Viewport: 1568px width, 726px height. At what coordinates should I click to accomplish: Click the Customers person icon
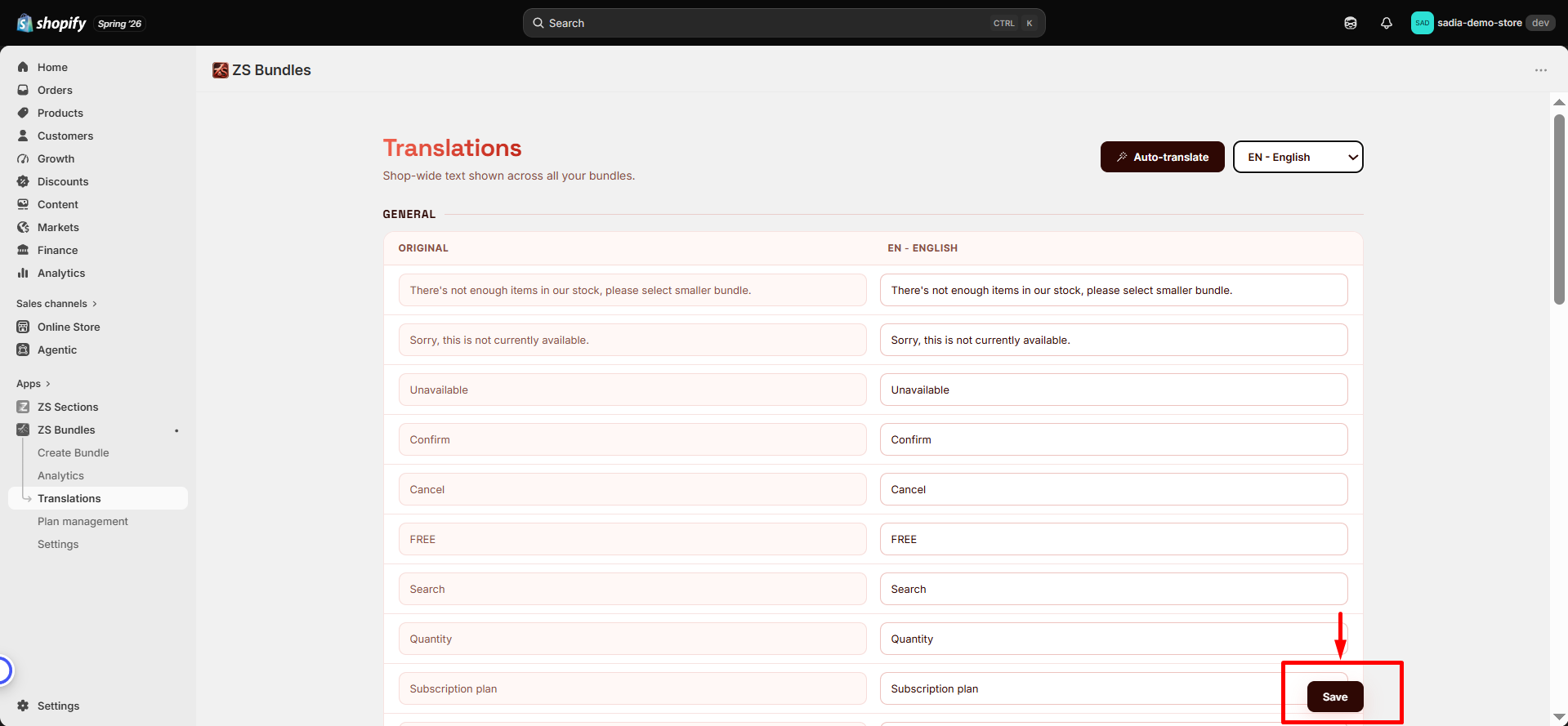[x=23, y=136]
